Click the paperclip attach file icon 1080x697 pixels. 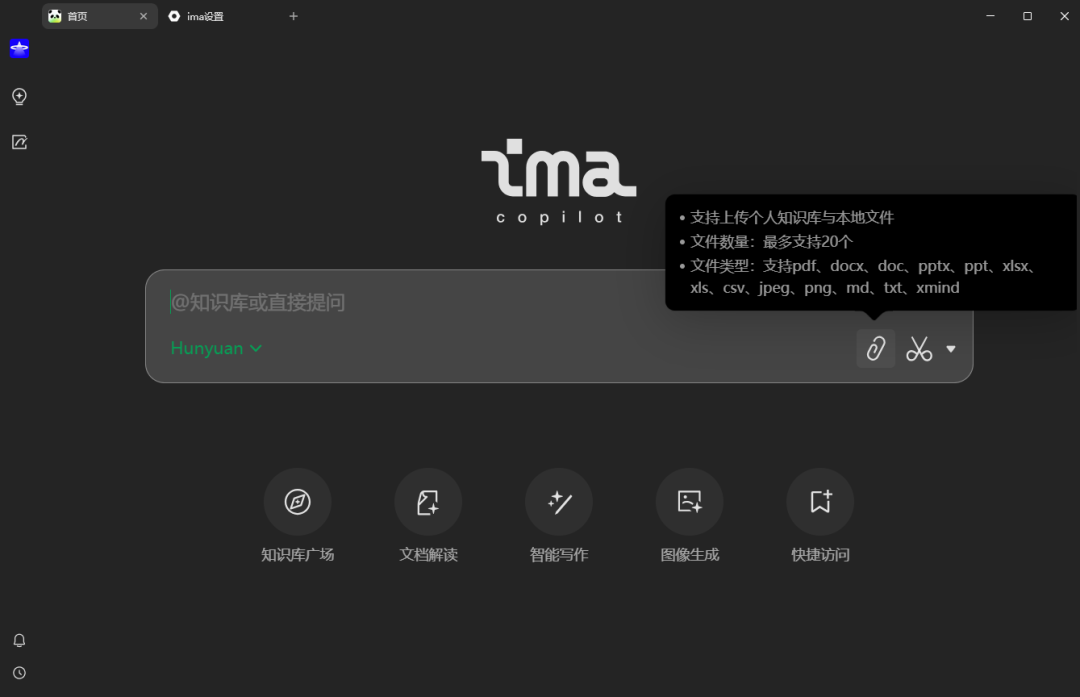click(x=876, y=349)
